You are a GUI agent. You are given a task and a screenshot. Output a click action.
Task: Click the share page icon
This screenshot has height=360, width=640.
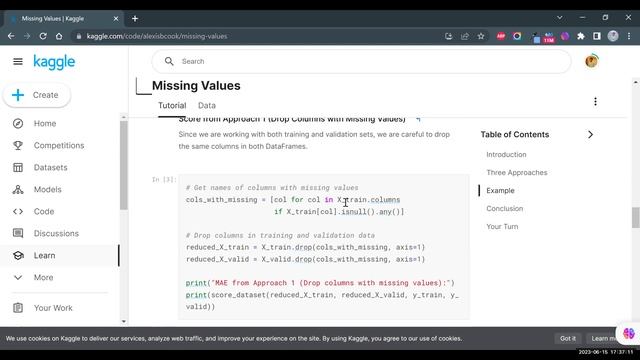point(464,36)
